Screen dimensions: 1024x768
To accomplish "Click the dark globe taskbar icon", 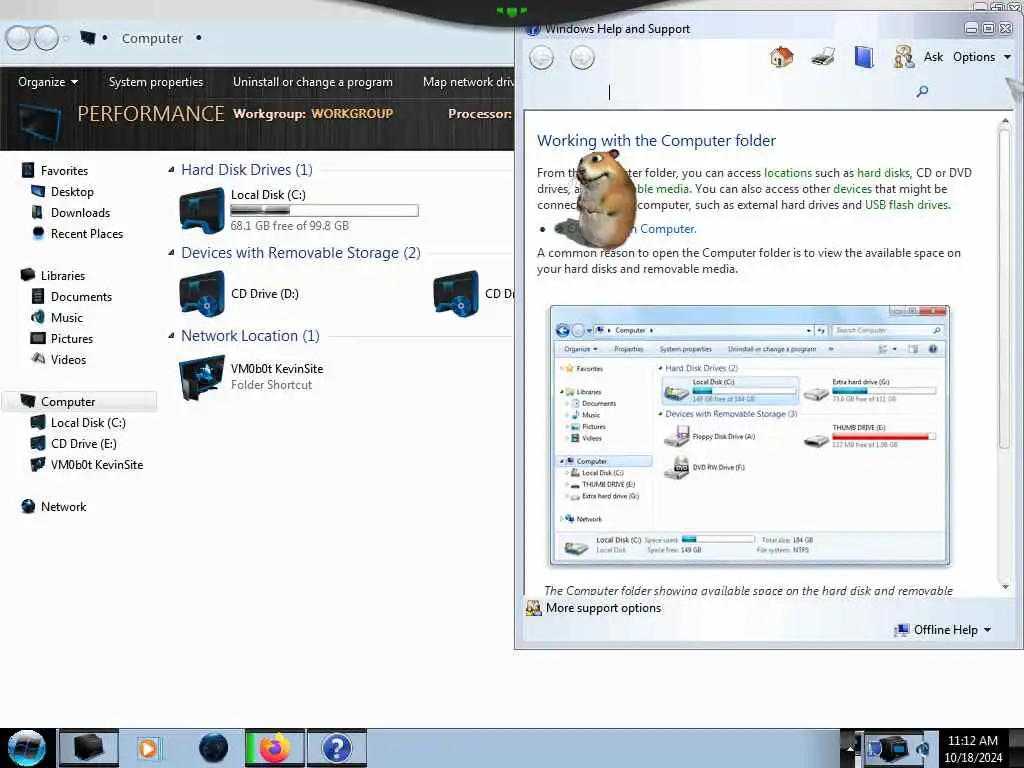I will (214, 748).
